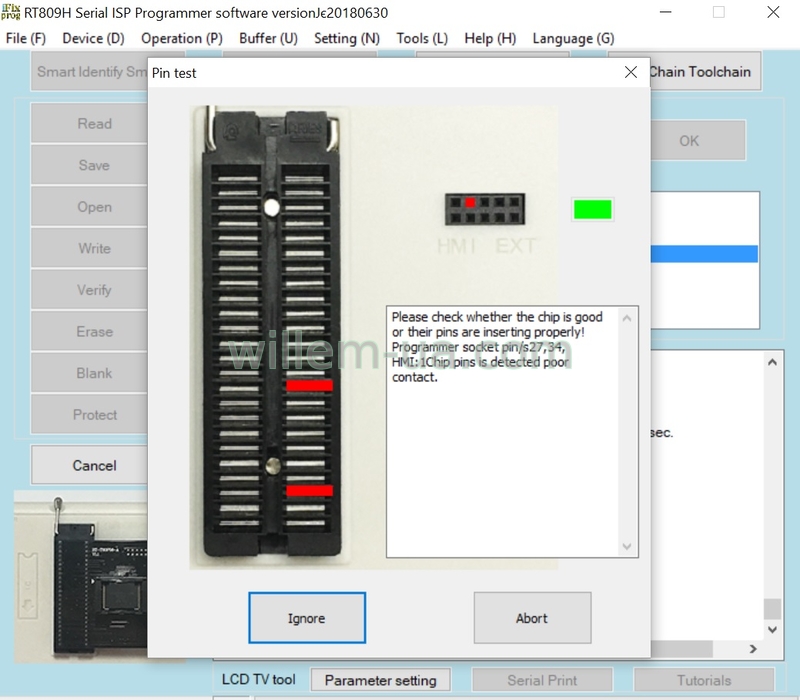Click the upper red socket pin indicator
800x700 pixels.
(310, 385)
